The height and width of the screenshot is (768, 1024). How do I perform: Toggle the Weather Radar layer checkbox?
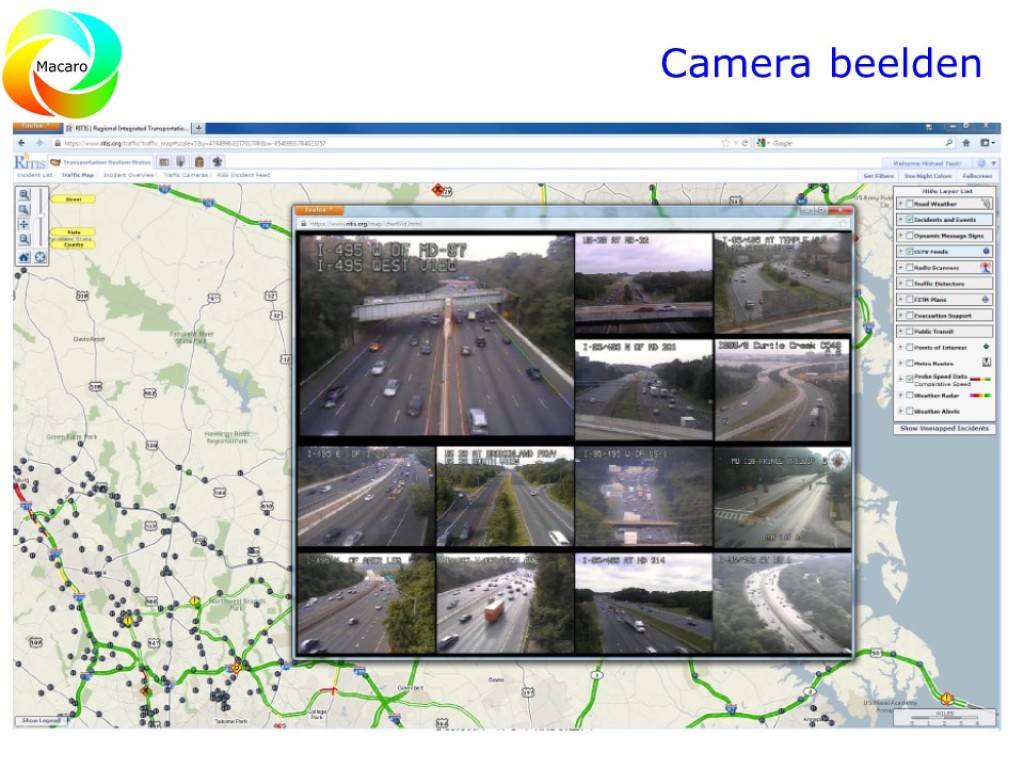click(908, 395)
